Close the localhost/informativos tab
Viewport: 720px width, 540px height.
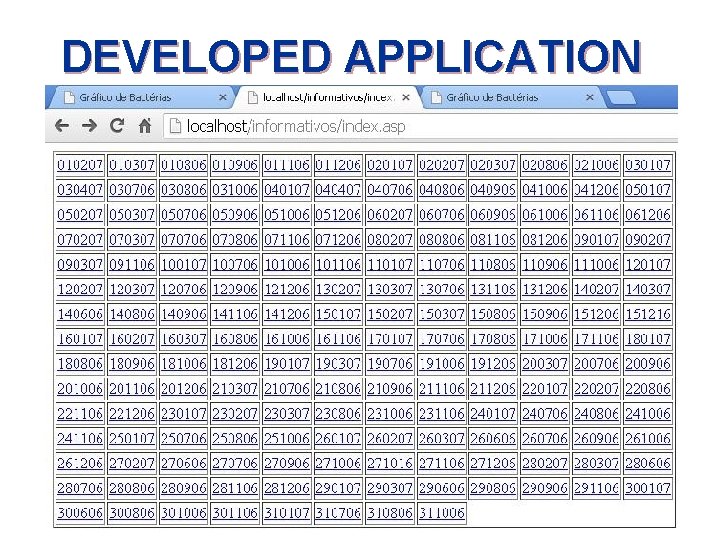405,97
